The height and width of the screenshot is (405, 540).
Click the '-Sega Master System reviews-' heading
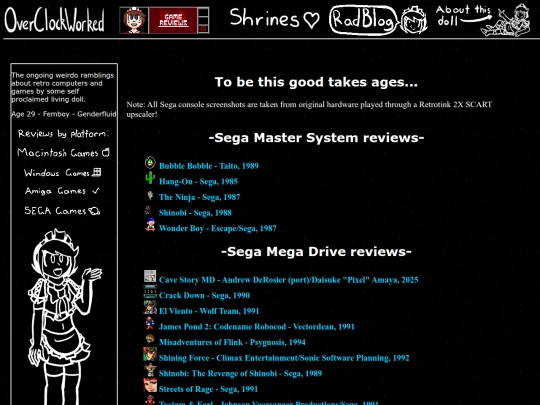tap(316, 138)
